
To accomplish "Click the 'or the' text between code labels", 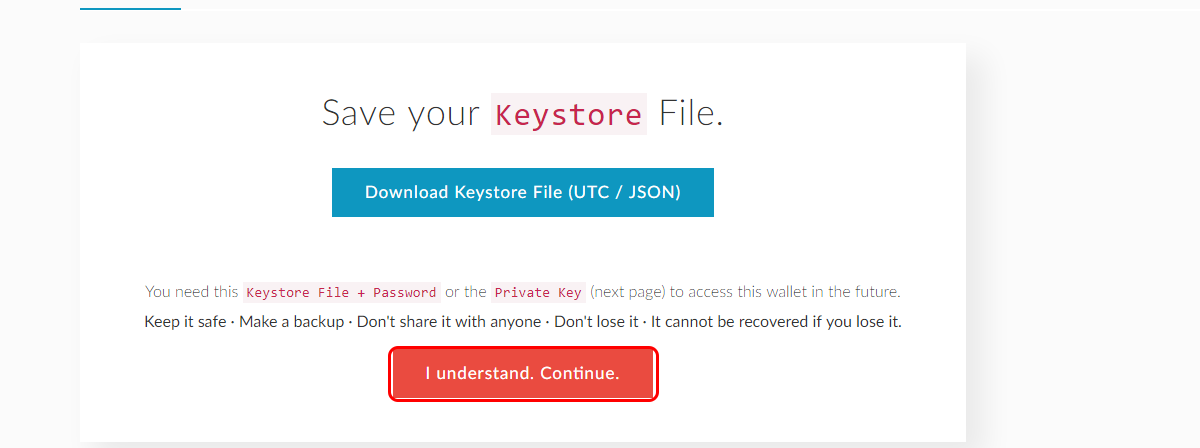I will pyautogui.click(x=466, y=293).
